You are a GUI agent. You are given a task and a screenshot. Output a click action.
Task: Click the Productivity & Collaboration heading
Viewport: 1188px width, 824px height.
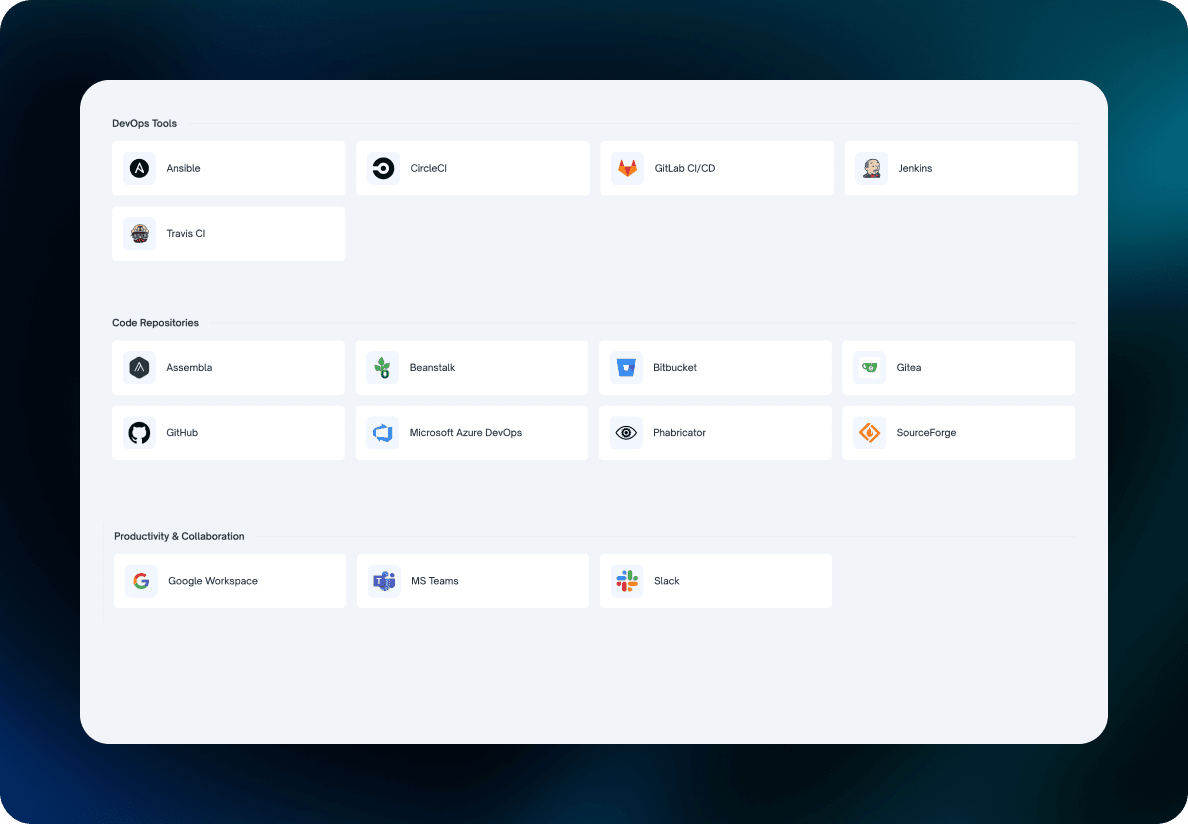180,536
